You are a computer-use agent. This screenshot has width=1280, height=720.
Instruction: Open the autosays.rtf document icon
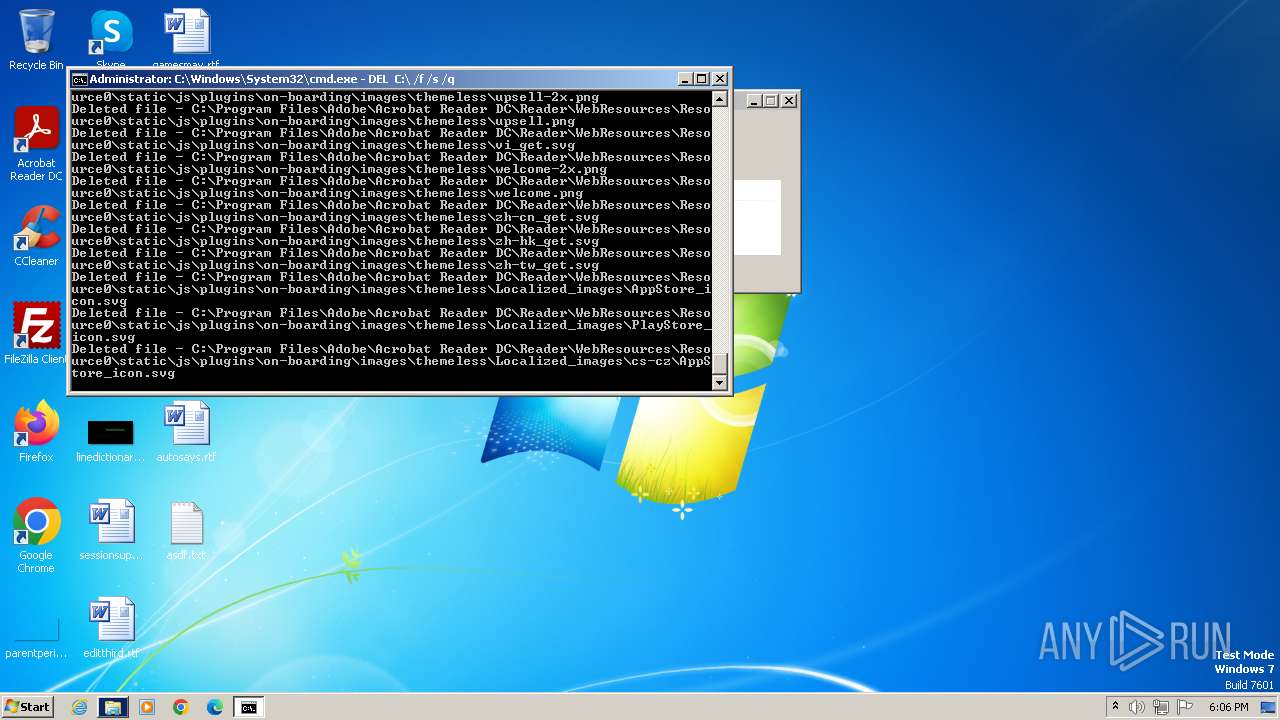pos(186,431)
